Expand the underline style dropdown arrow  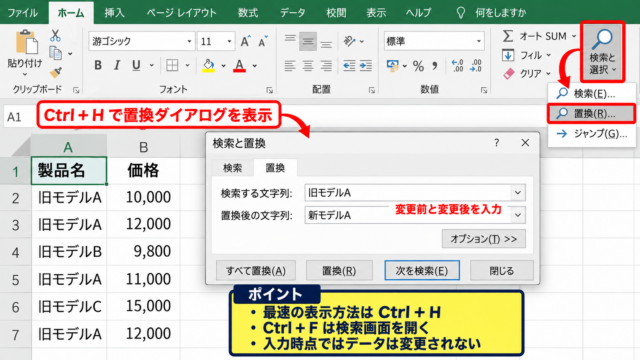[x=151, y=65]
